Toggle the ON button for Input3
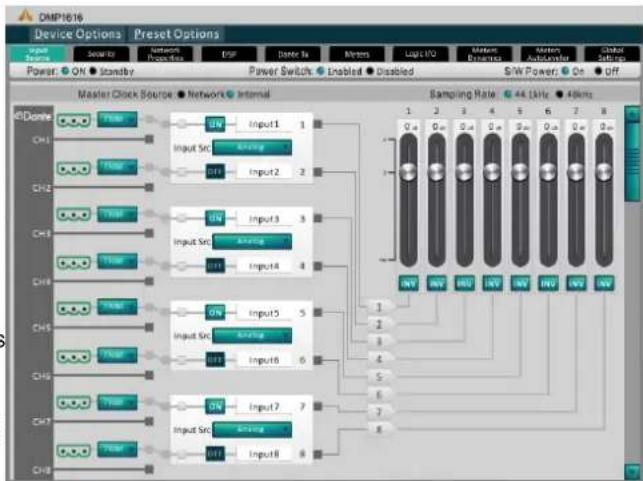Screen dimensions: 643x481 215,219
